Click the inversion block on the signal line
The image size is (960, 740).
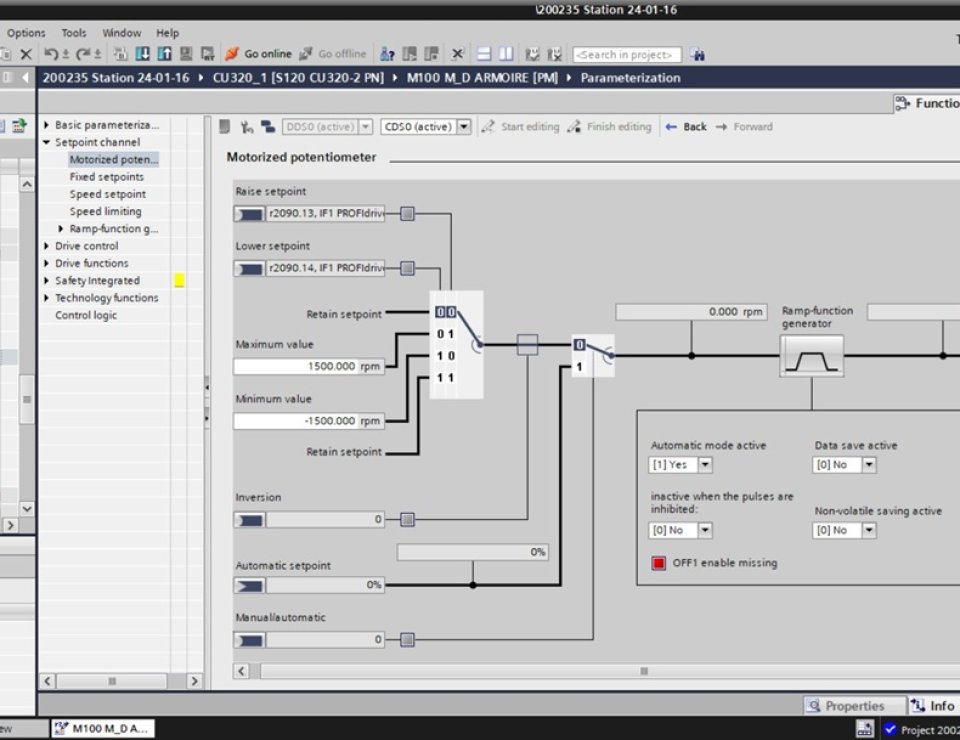click(x=528, y=345)
